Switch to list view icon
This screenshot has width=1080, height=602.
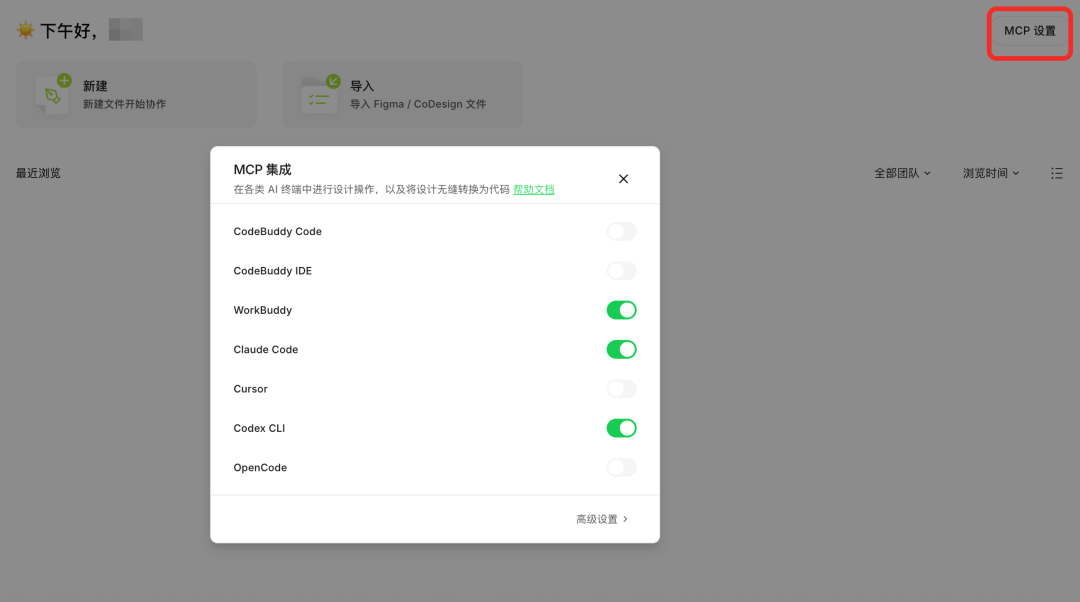click(x=1057, y=173)
